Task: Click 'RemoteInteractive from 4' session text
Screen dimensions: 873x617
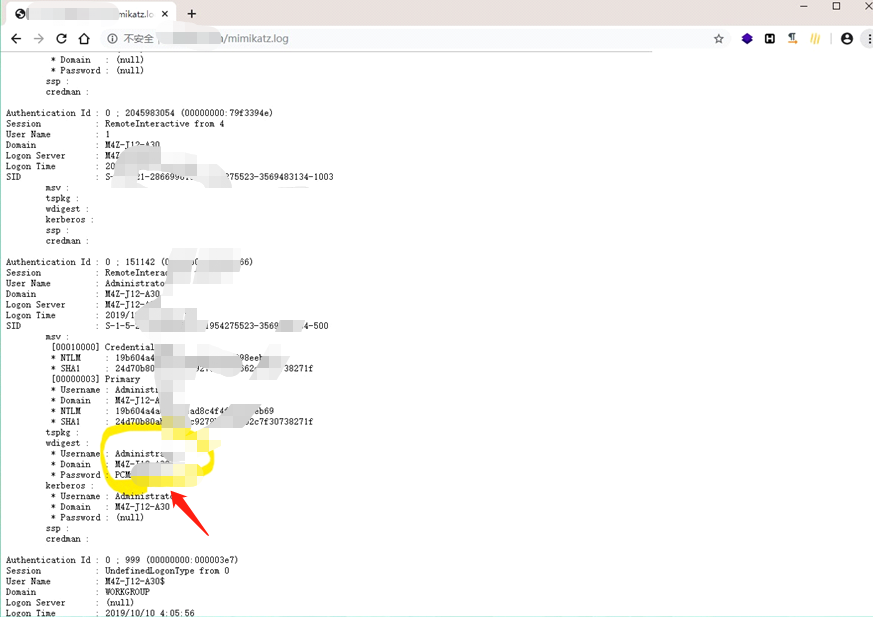Action: [x=164, y=124]
